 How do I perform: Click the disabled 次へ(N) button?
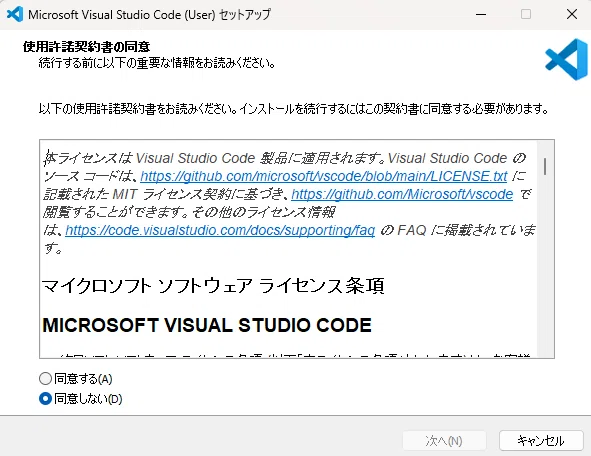click(x=444, y=441)
